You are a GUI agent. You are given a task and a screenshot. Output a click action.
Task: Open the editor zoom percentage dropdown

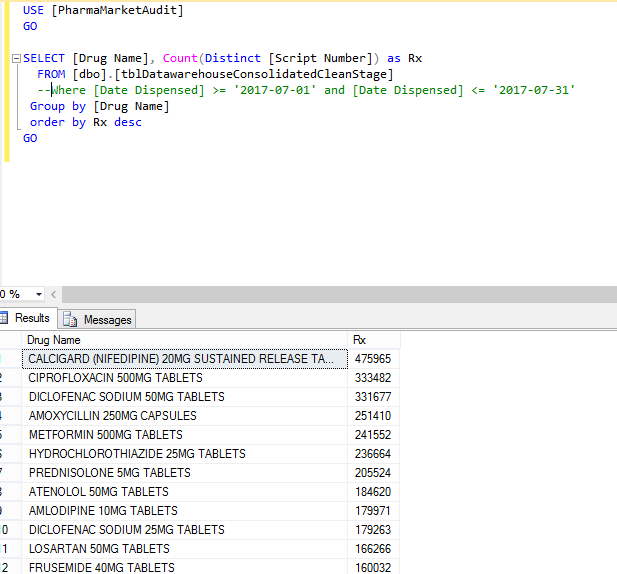(x=39, y=294)
